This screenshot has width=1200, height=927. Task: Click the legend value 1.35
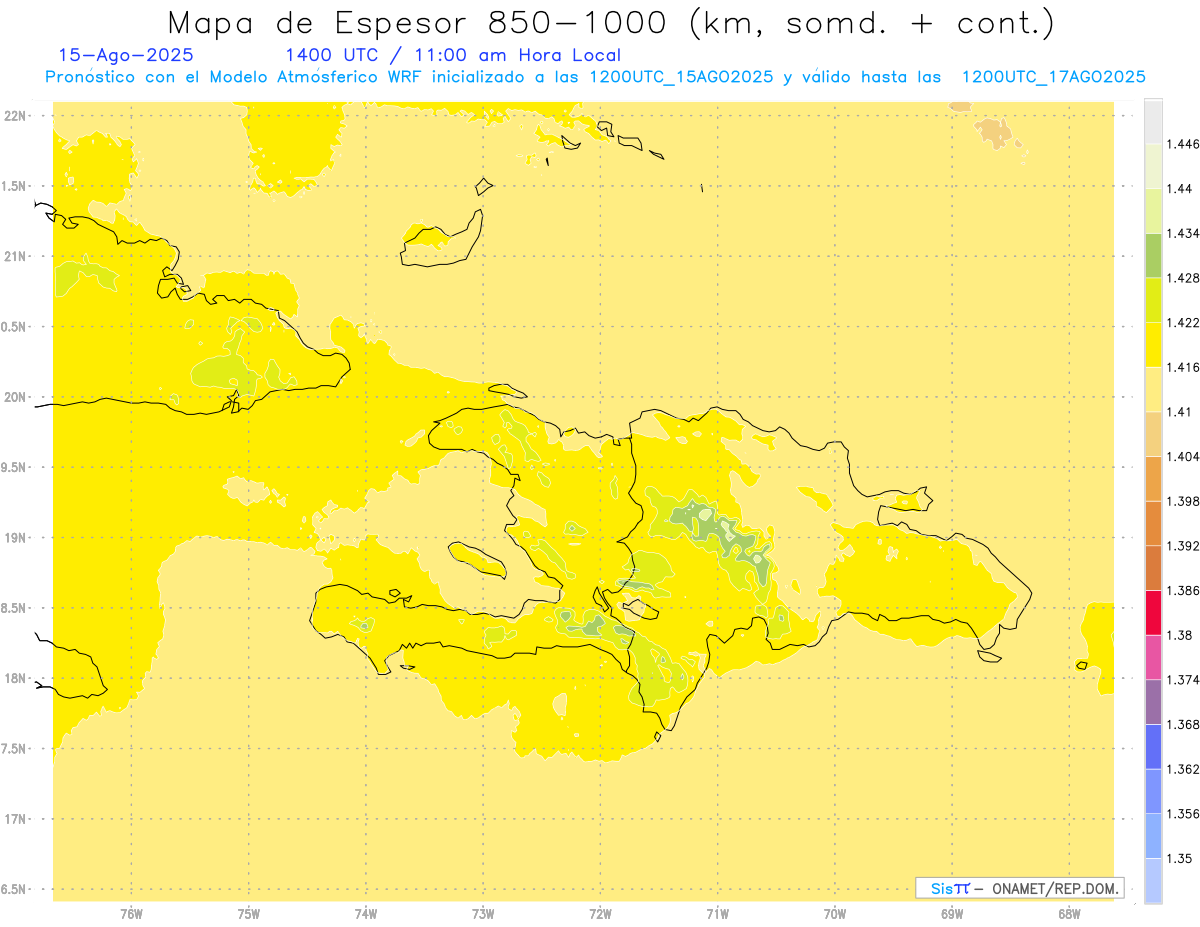coord(1180,858)
